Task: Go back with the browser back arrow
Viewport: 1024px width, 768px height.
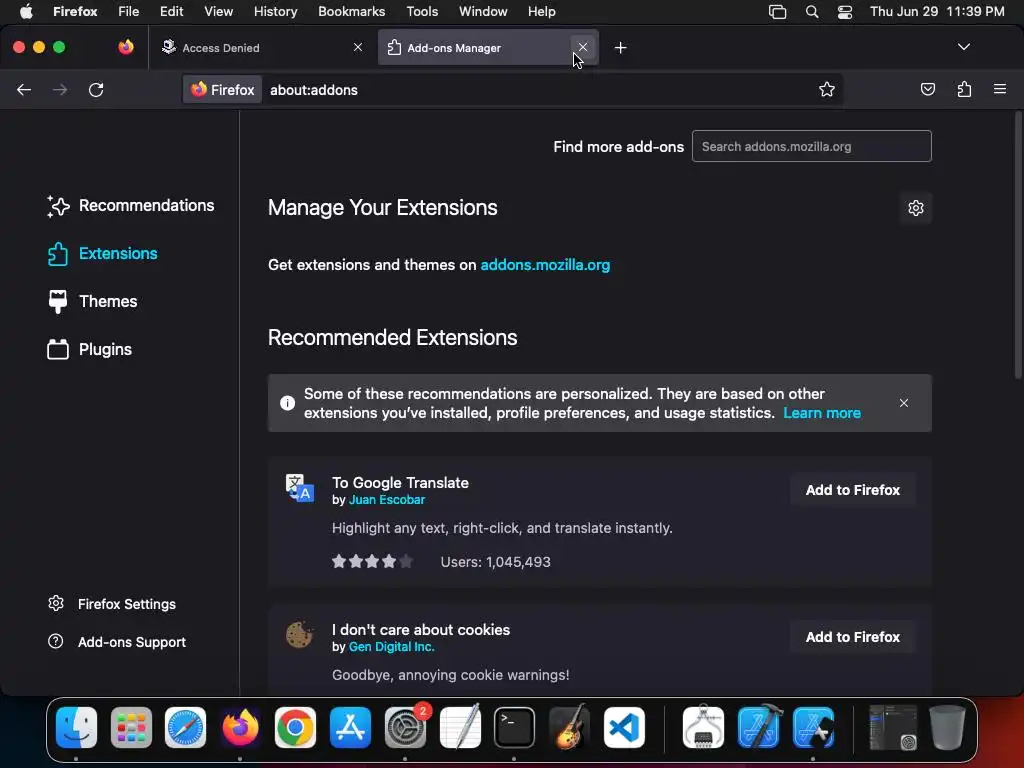Action: tap(24, 89)
